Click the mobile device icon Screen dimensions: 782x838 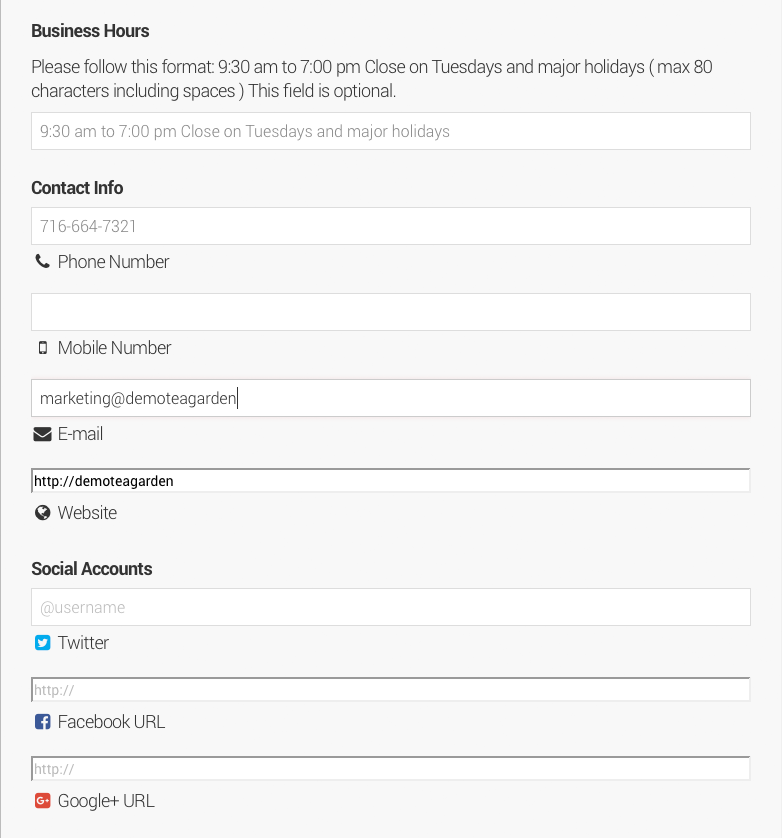pos(42,348)
